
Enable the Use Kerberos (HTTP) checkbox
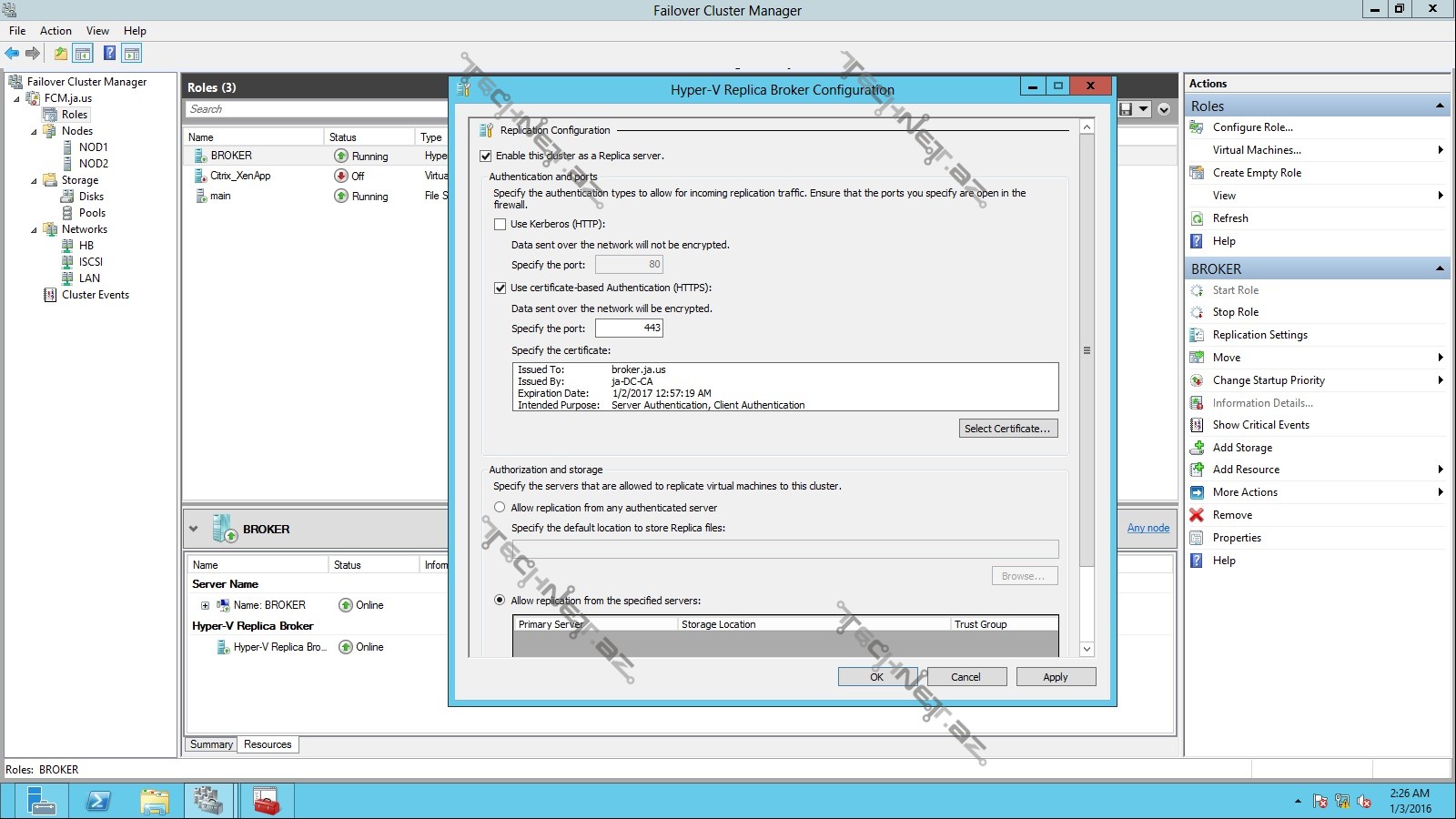click(x=500, y=224)
